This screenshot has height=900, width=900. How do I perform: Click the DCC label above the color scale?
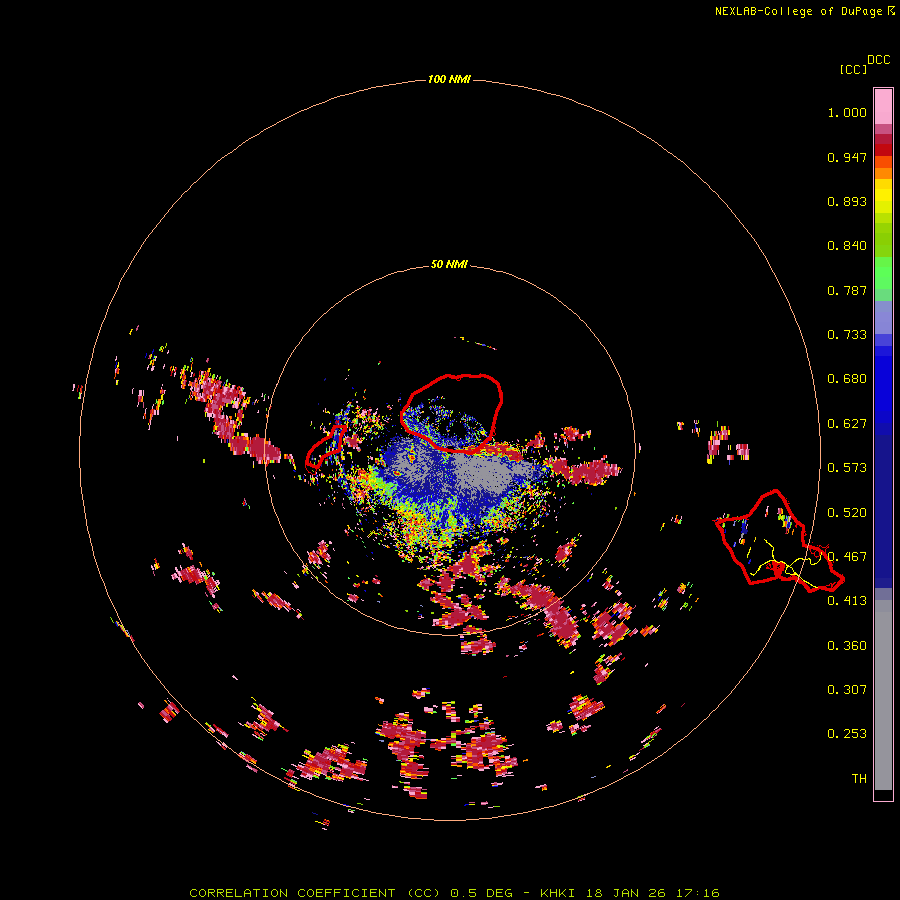879,60
